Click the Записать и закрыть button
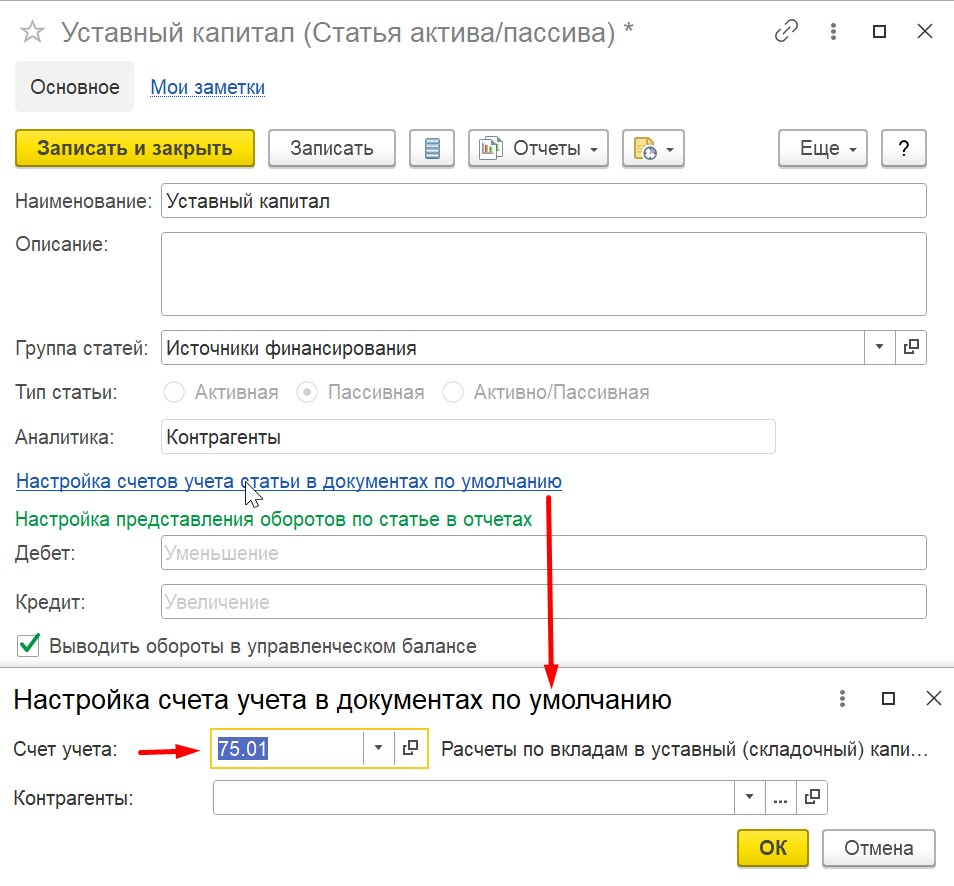954x886 pixels. click(134, 148)
